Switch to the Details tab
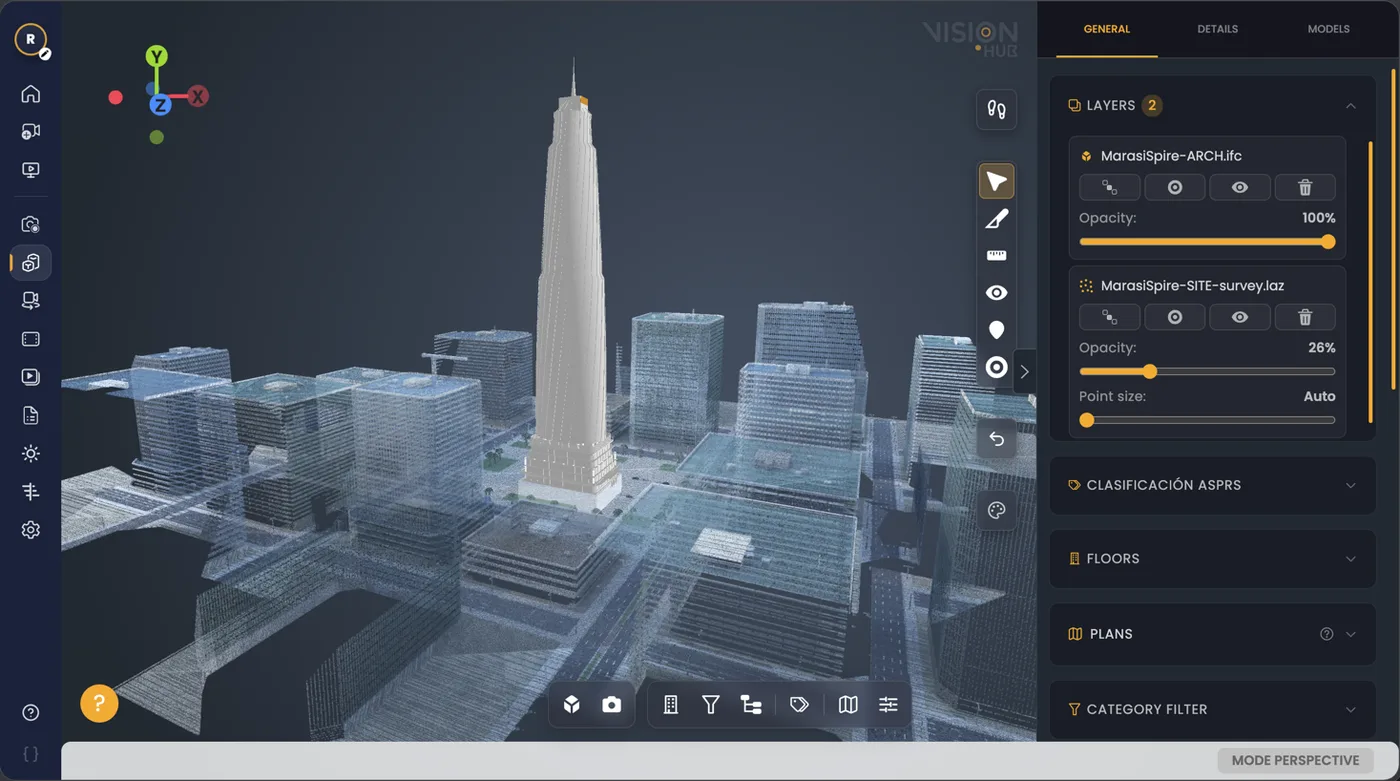This screenshot has width=1400, height=781. pos(1218,29)
